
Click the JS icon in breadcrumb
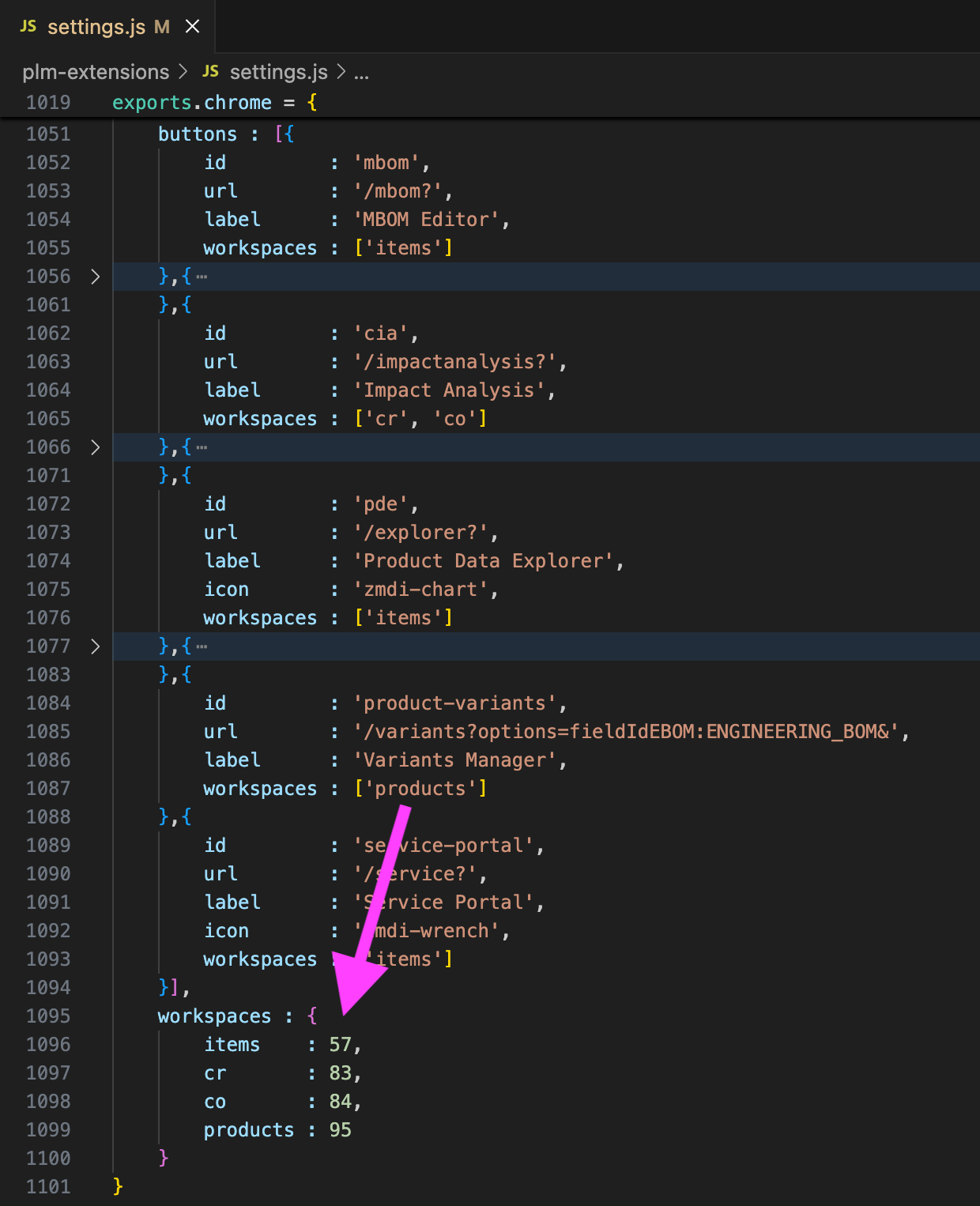210,72
